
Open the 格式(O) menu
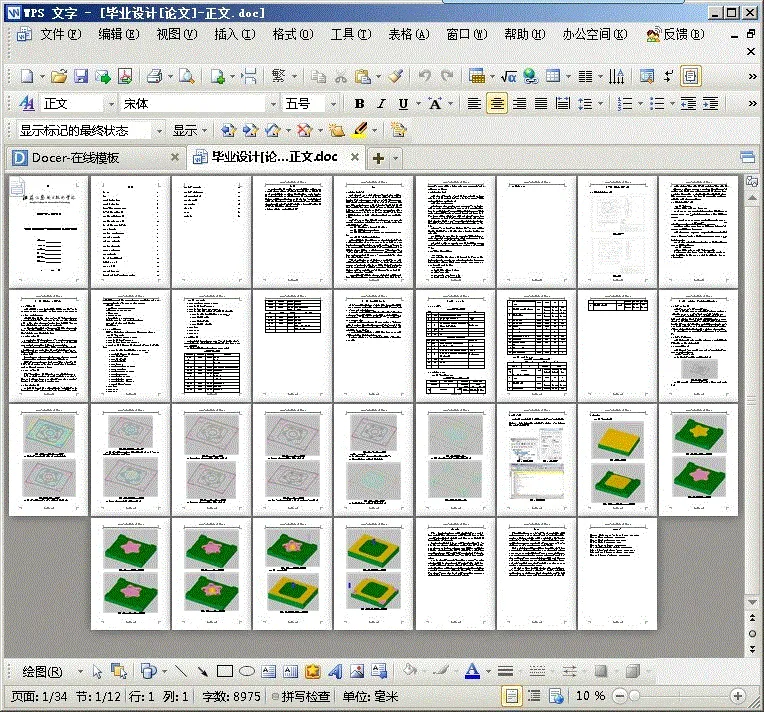pos(292,34)
